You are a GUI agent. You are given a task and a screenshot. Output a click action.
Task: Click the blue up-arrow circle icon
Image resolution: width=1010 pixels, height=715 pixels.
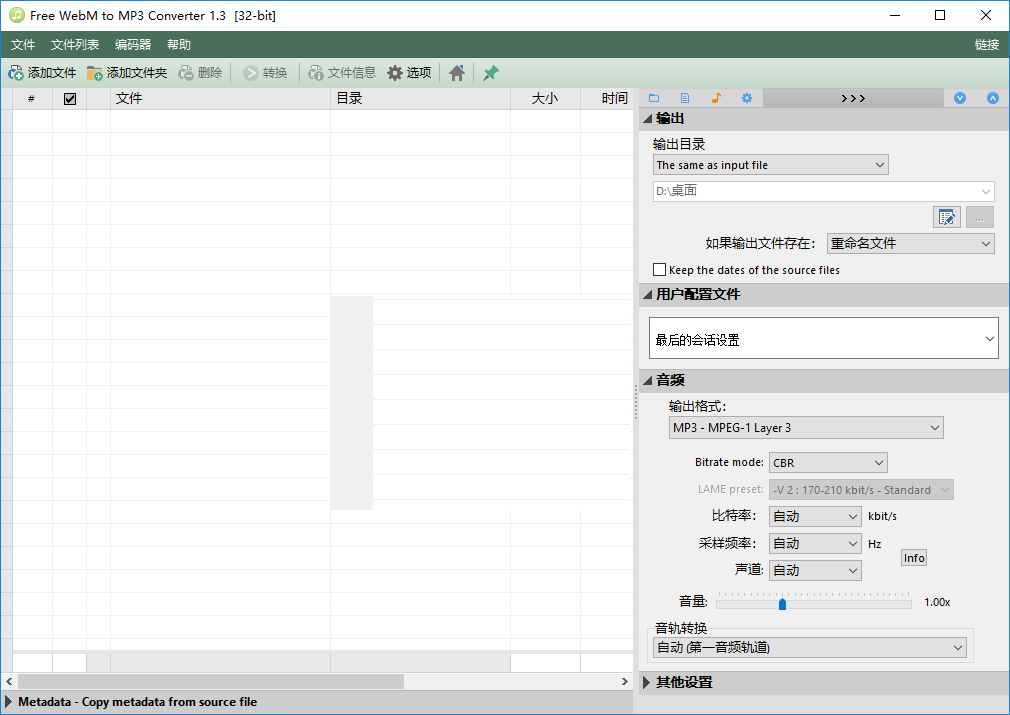click(x=993, y=98)
